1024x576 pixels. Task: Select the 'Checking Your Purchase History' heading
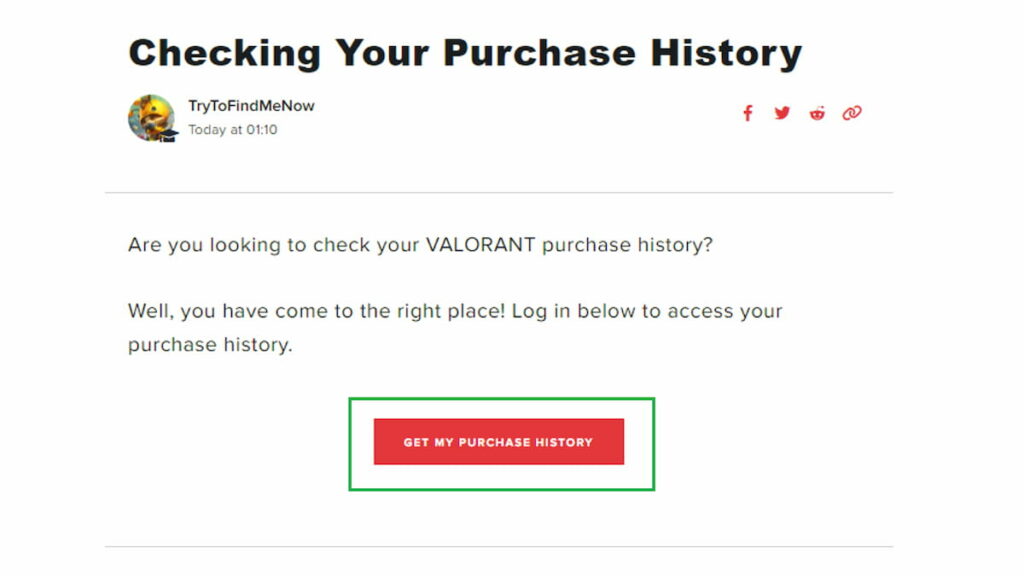(465, 53)
